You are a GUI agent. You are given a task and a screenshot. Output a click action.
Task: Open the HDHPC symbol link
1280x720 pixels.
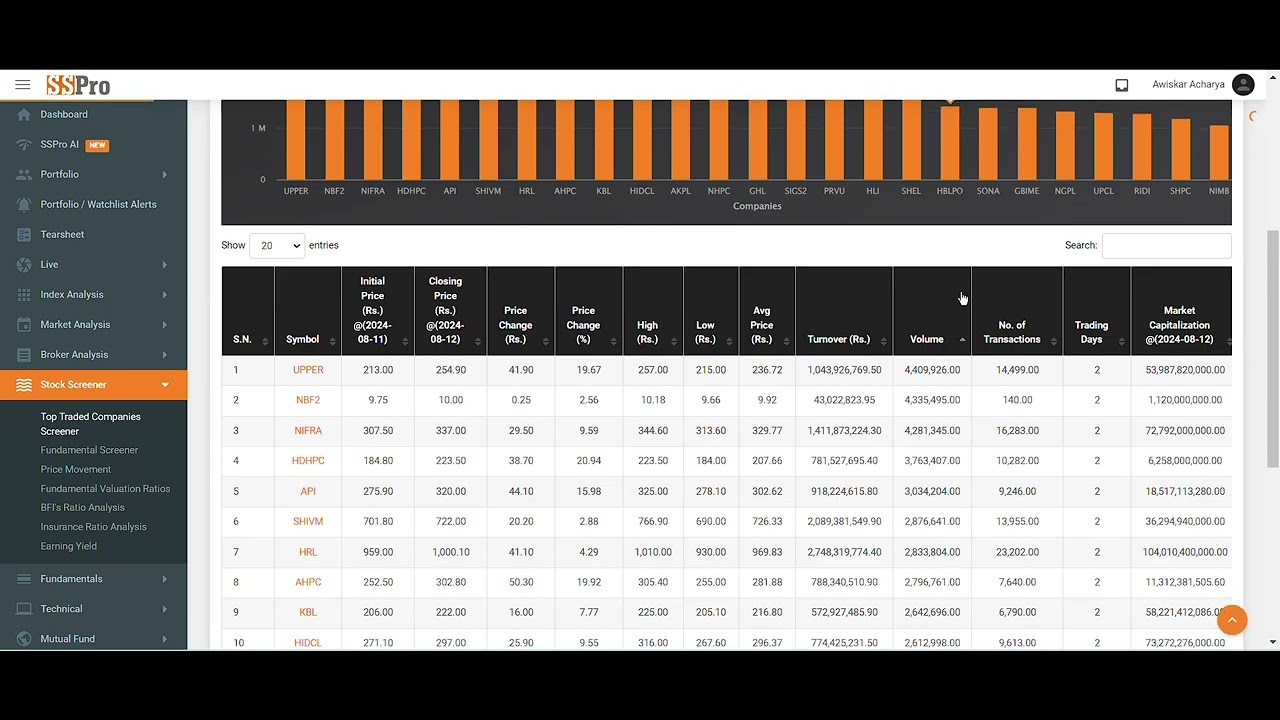[x=308, y=461]
